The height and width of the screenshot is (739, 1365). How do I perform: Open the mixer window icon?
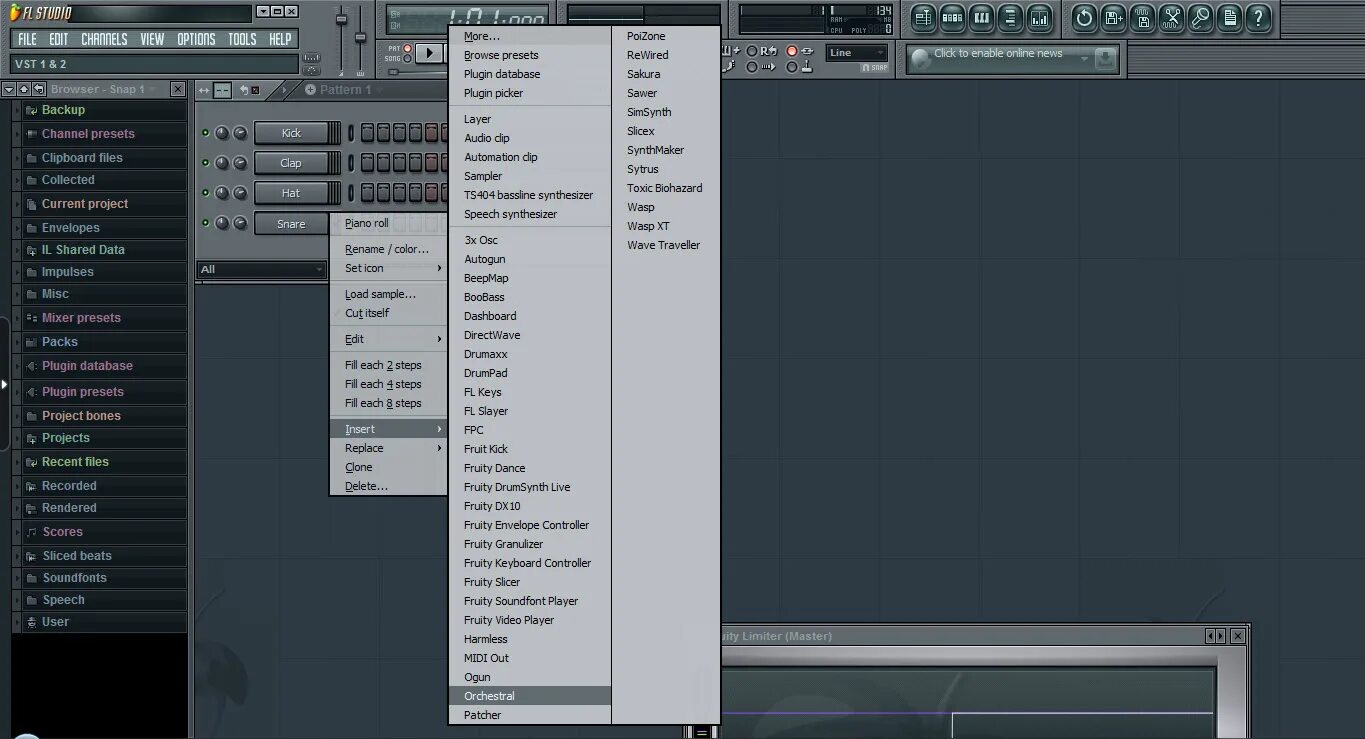[x=1039, y=17]
